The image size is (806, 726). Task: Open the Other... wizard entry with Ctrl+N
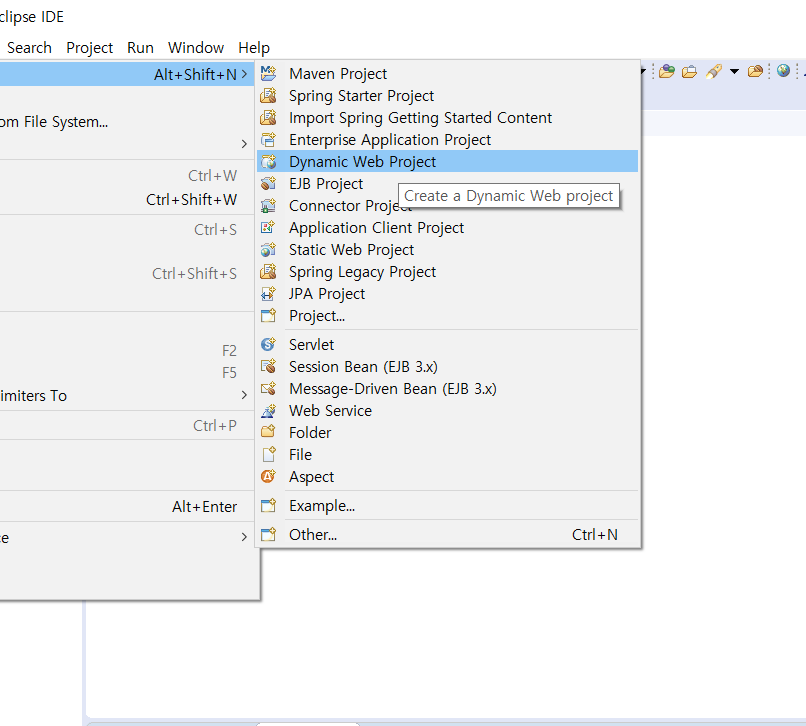tap(447, 535)
